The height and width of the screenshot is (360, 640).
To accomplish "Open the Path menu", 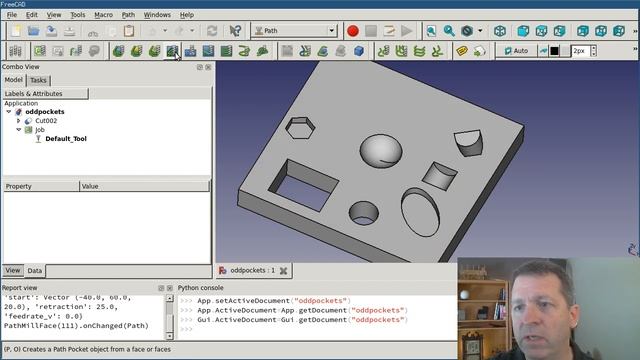I will (x=128, y=15).
